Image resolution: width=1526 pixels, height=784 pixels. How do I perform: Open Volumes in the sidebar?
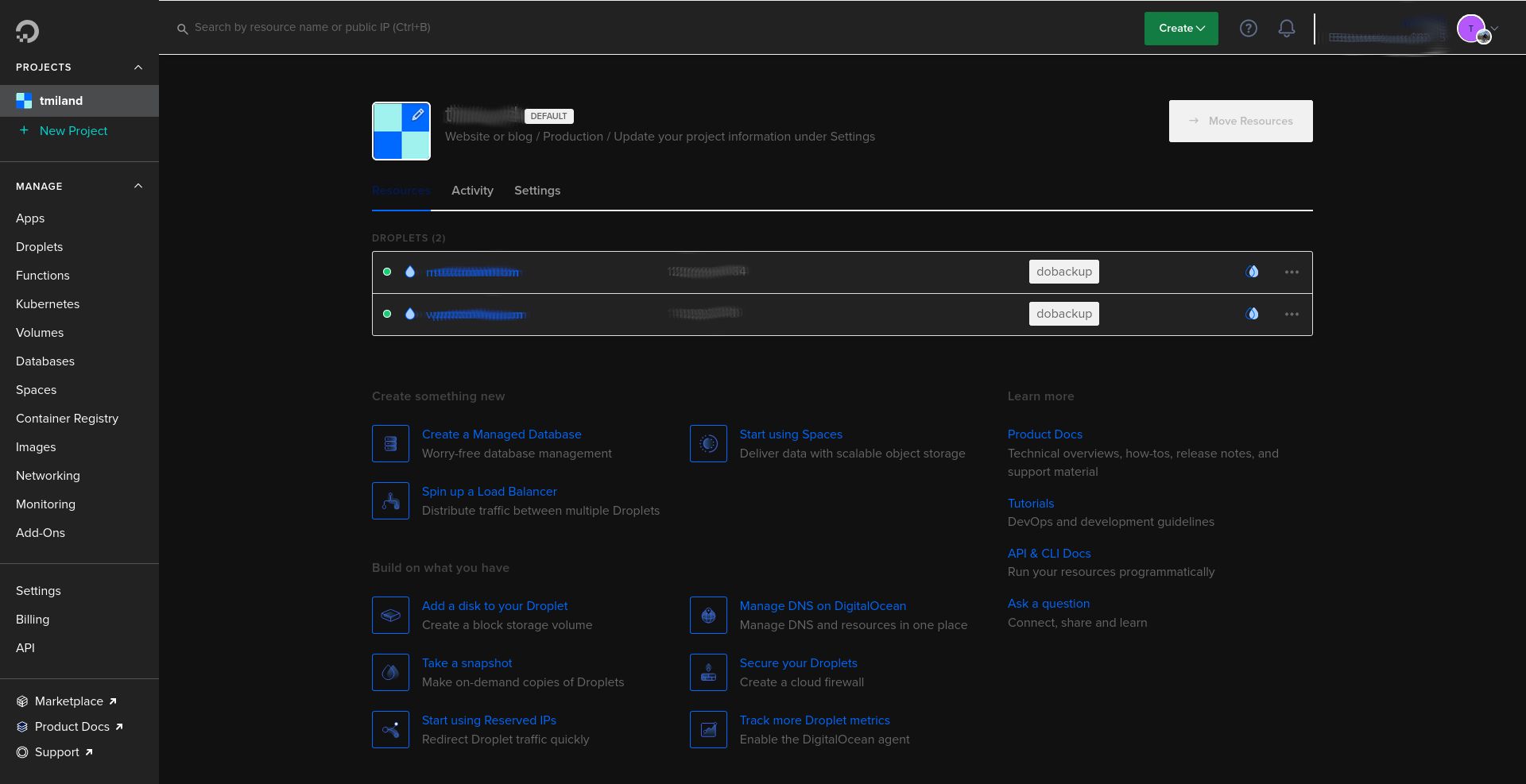[x=40, y=333]
